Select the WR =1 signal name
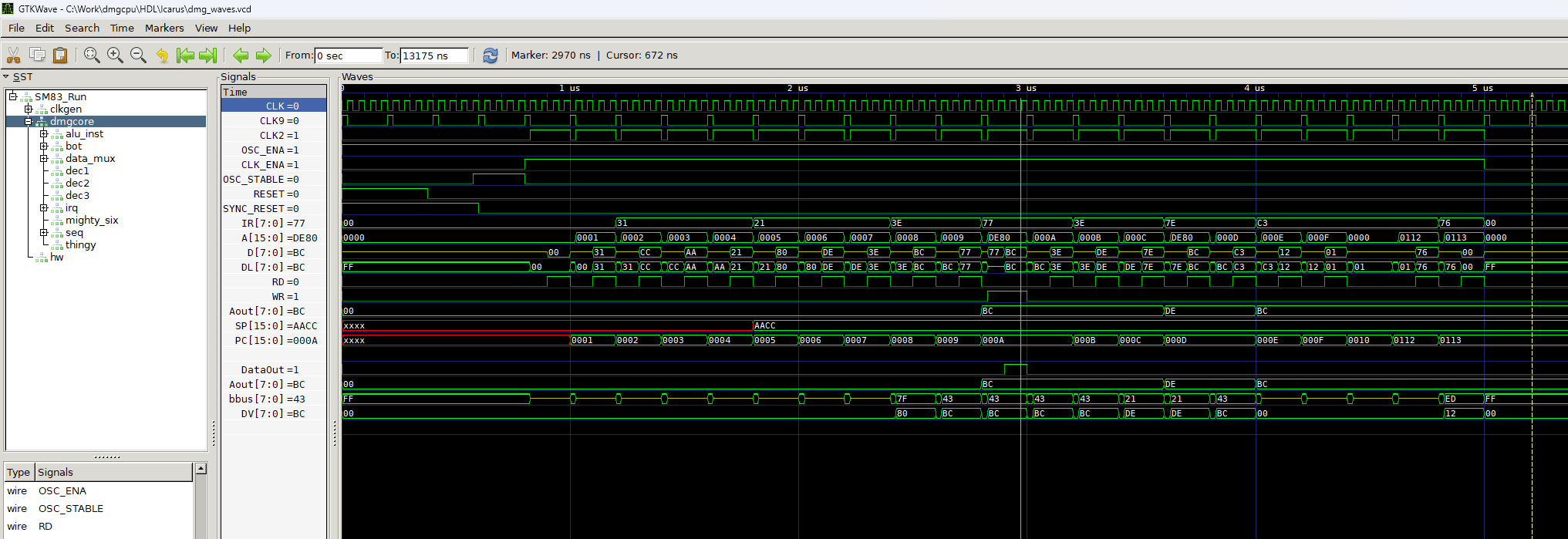Image resolution: width=1568 pixels, height=539 pixels. [x=285, y=296]
